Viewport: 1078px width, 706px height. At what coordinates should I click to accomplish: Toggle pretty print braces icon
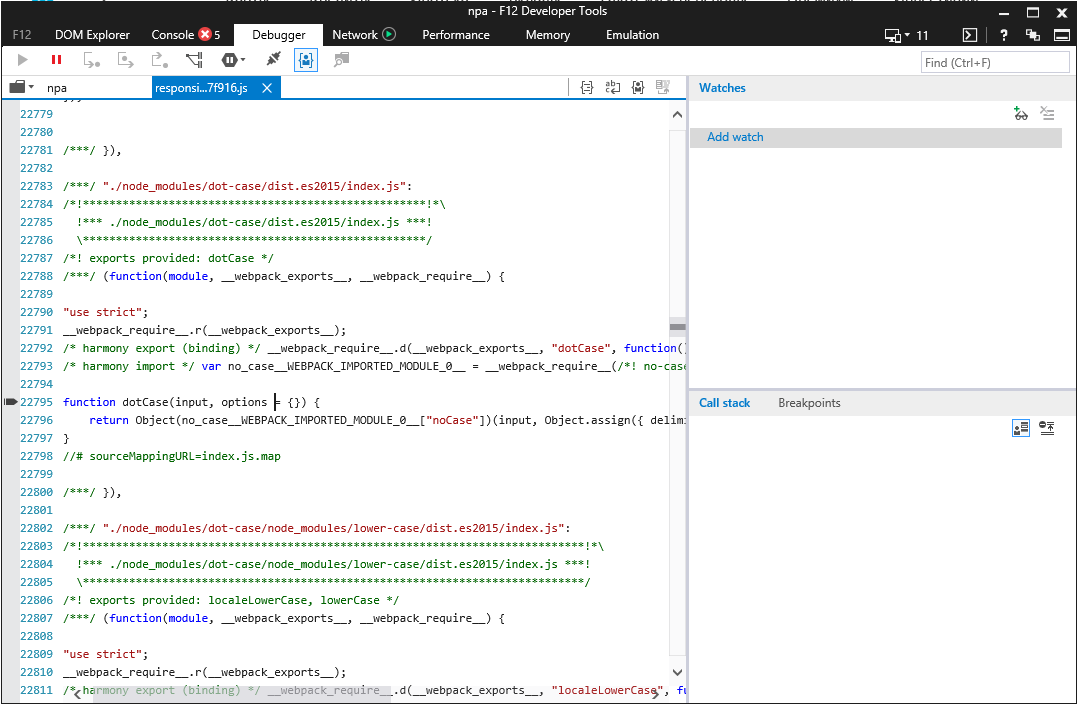[586, 87]
